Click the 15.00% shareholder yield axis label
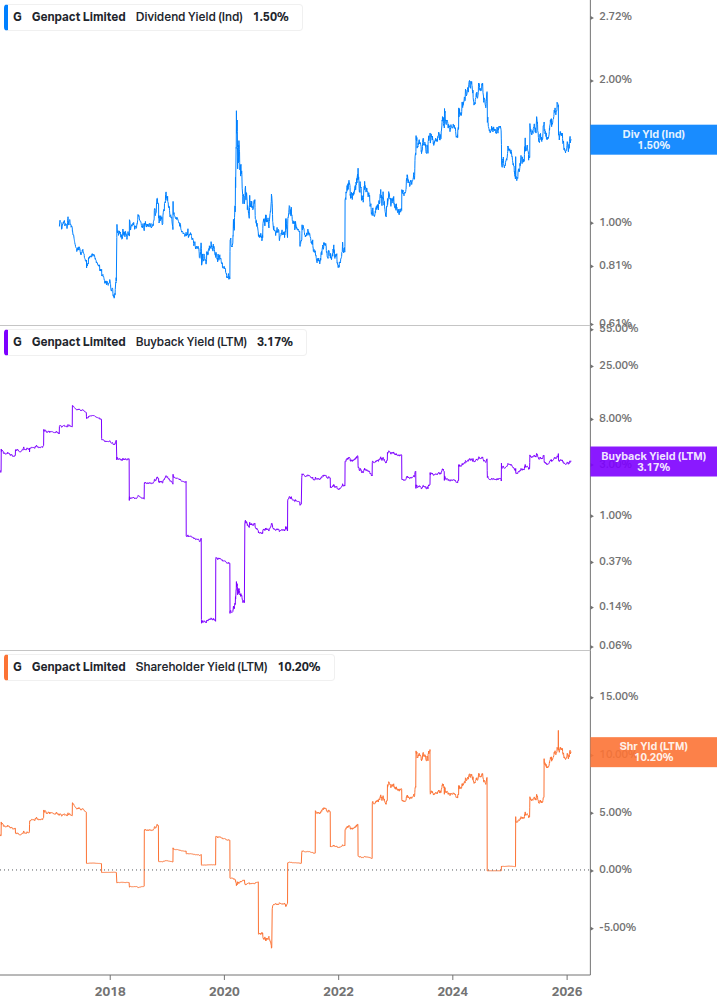Viewport: 717px width, 1005px height. pos(618,697)
